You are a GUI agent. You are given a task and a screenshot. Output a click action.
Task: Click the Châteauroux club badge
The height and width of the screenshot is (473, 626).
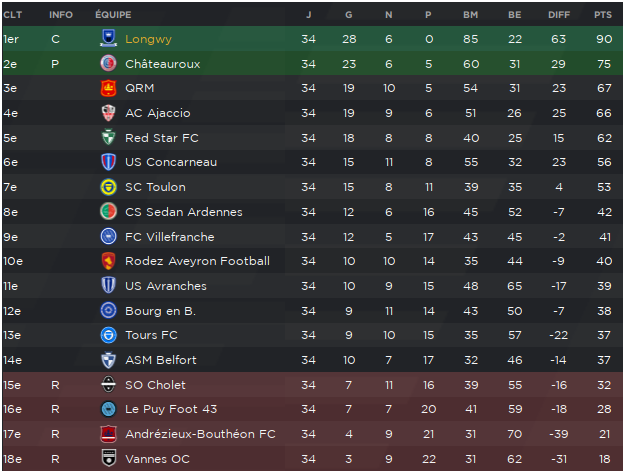click(x=108, y=63)
